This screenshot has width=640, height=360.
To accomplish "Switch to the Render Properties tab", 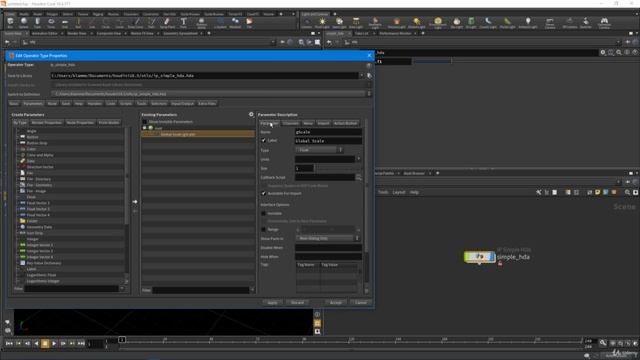I will (x=47, y=122).
